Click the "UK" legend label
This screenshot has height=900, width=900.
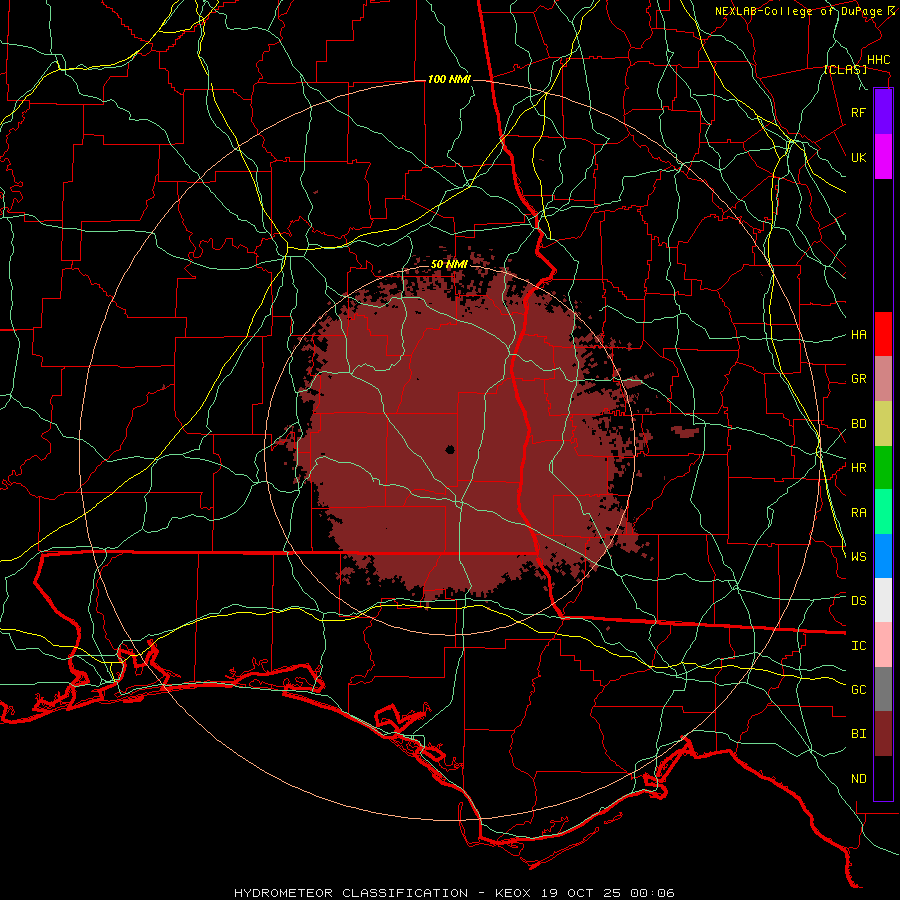(x=859, y=158)
